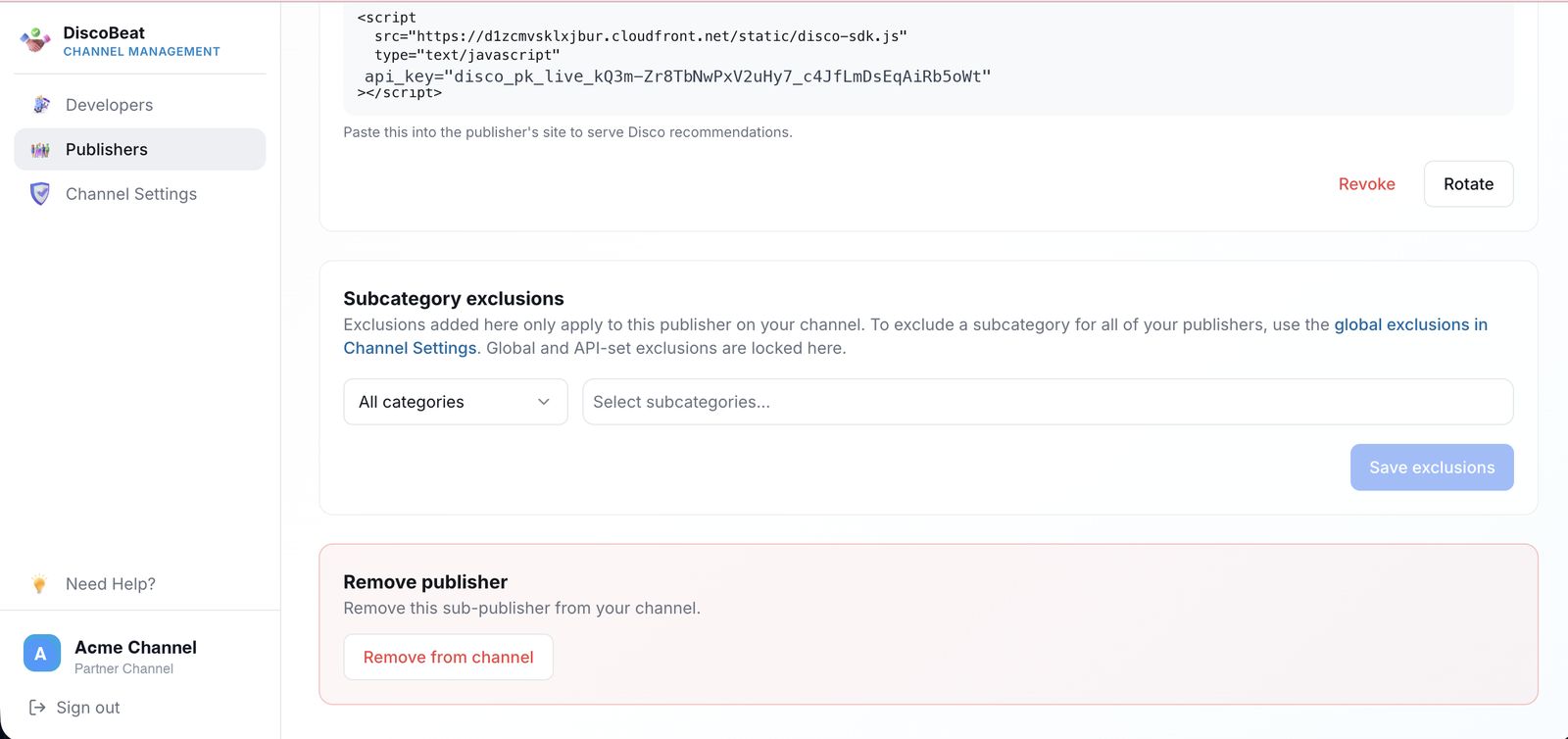Click the script src URL line
This screenshot has height=739, width=1568.
point(641,36)
